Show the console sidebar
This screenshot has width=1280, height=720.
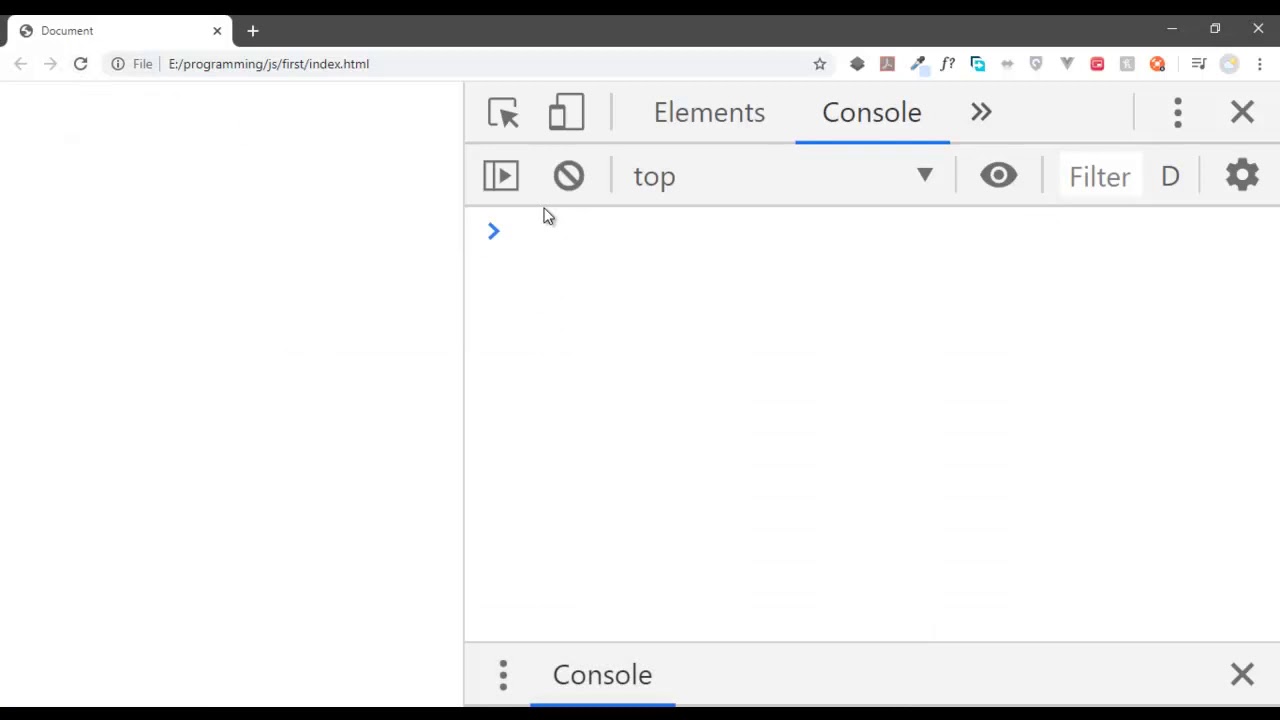coord(501,176)
